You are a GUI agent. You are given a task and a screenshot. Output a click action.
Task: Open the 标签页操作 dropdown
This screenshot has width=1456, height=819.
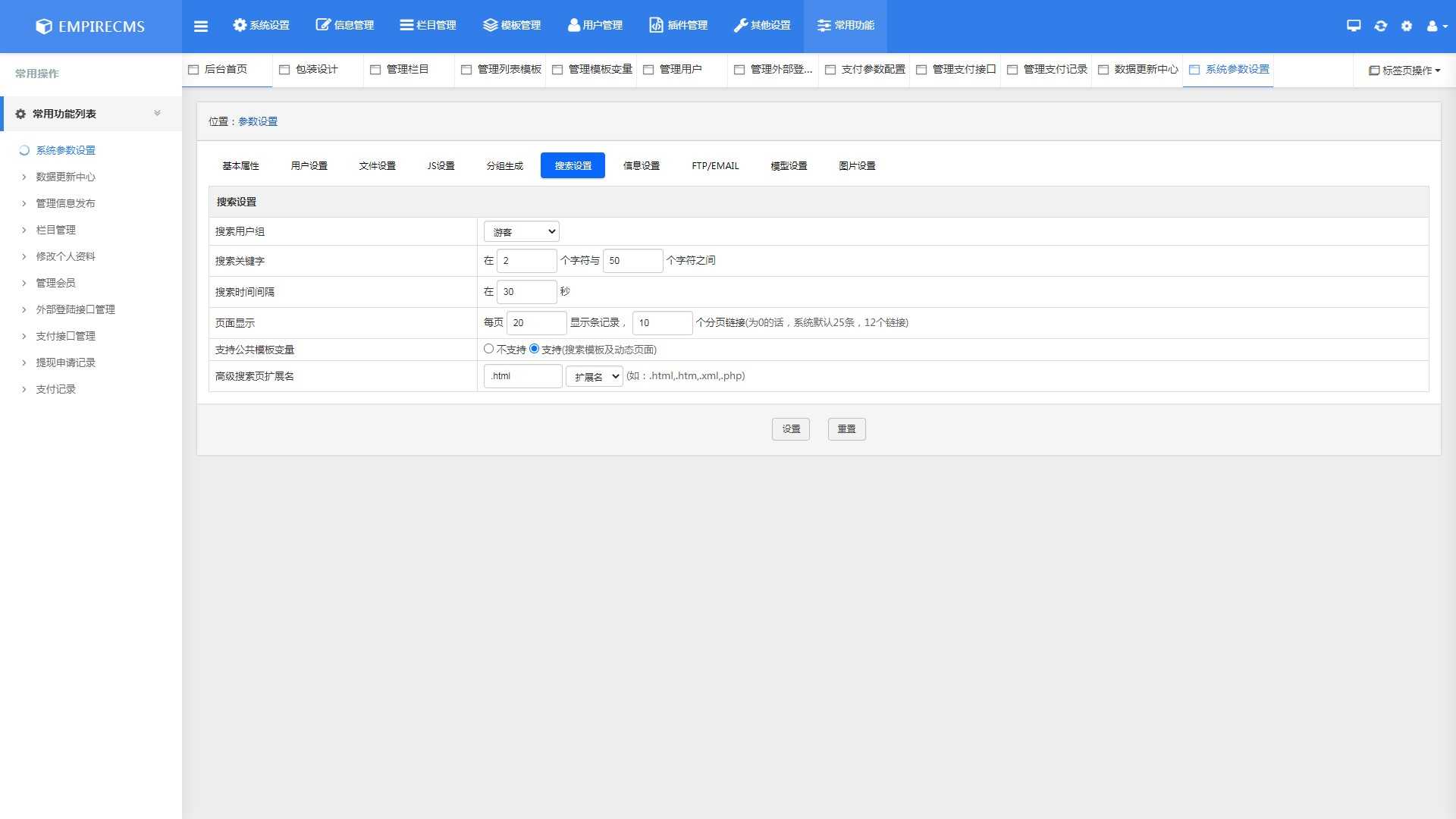[1404, 71]
